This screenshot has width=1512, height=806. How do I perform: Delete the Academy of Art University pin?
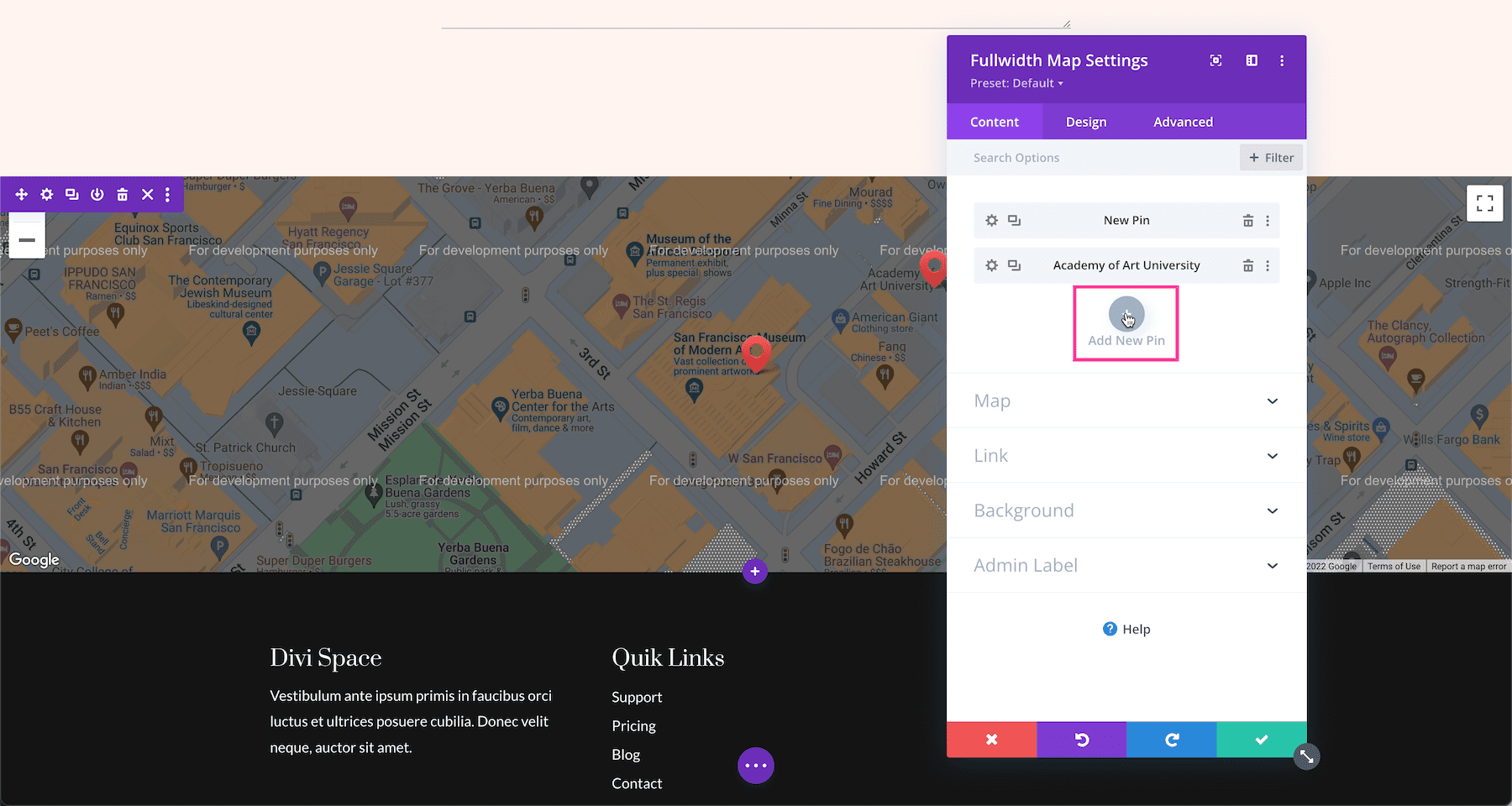click(x=1248, y=265)
